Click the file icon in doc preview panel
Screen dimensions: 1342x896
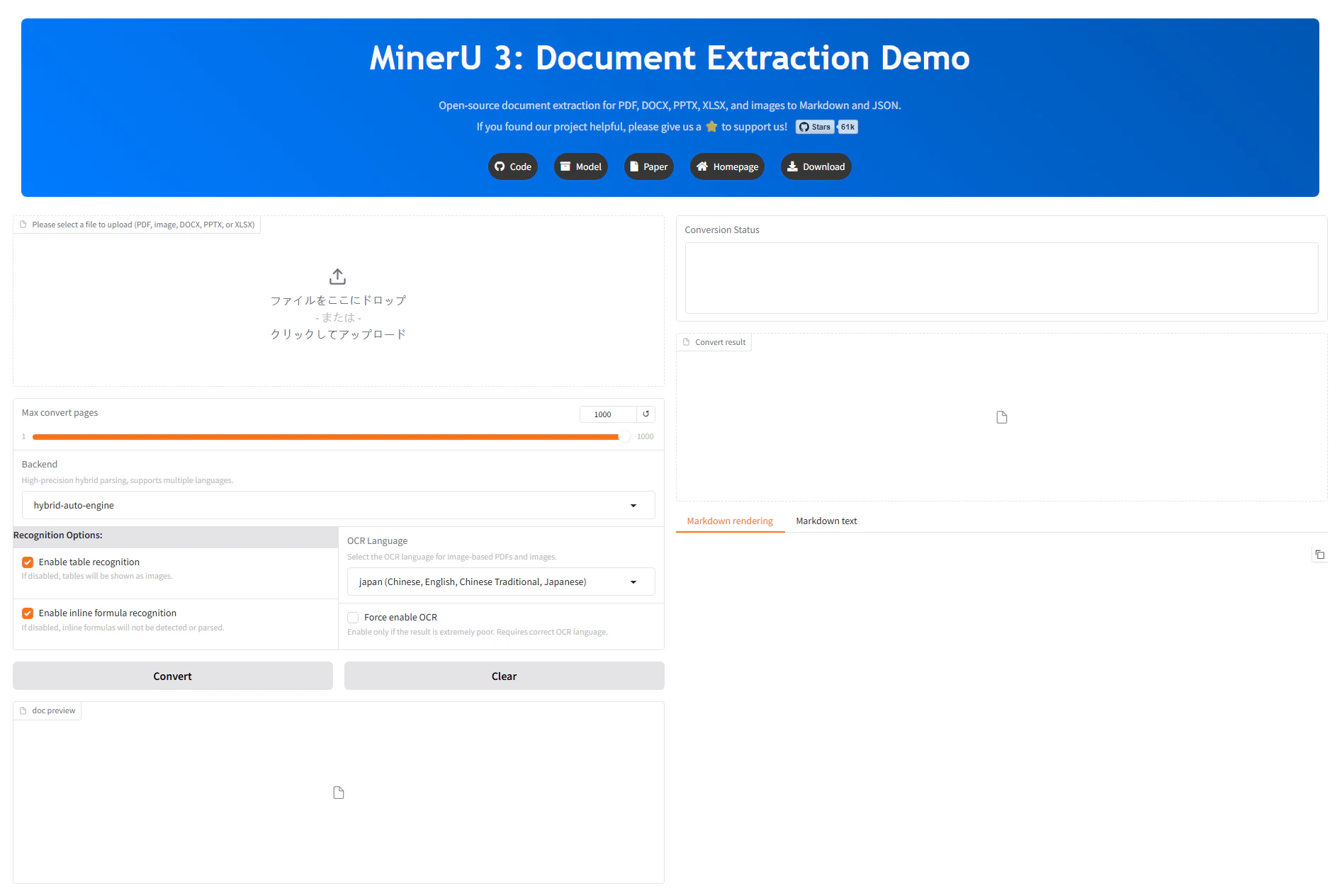(x=339, y=793)
